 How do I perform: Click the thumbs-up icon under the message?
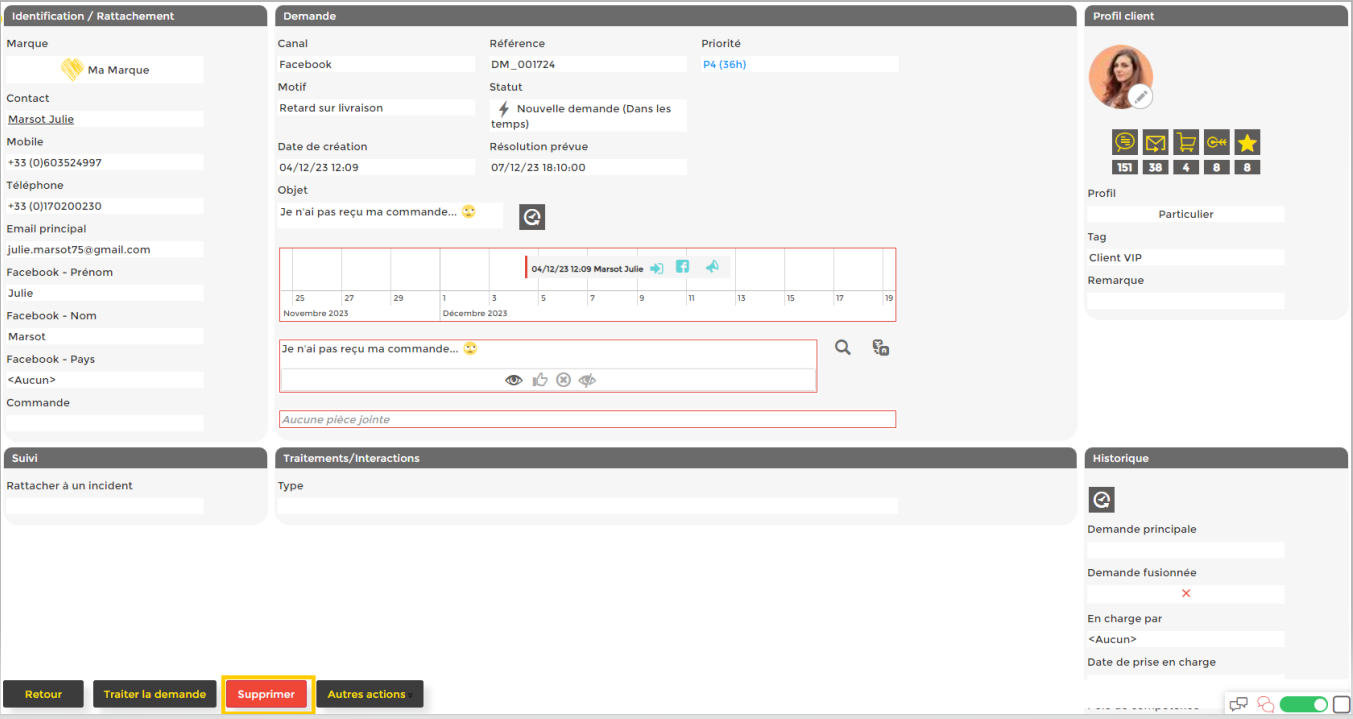tap(540, 380)
